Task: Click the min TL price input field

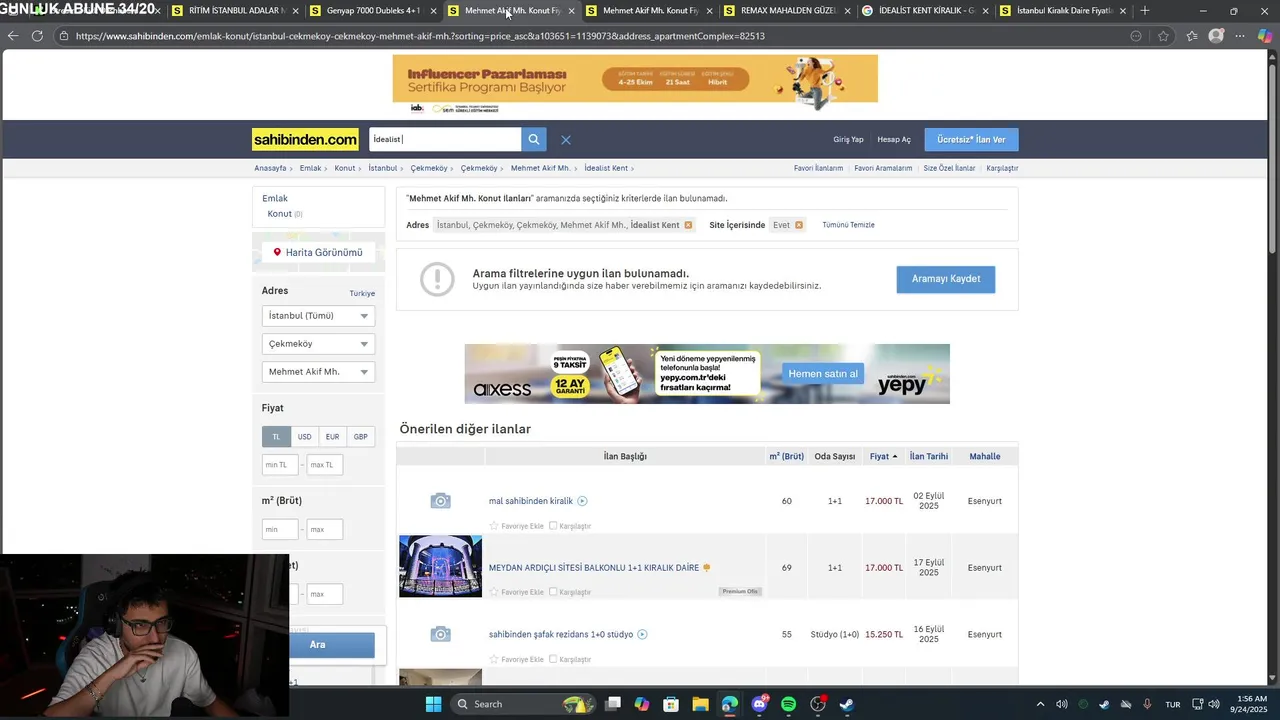Action: 280,465
